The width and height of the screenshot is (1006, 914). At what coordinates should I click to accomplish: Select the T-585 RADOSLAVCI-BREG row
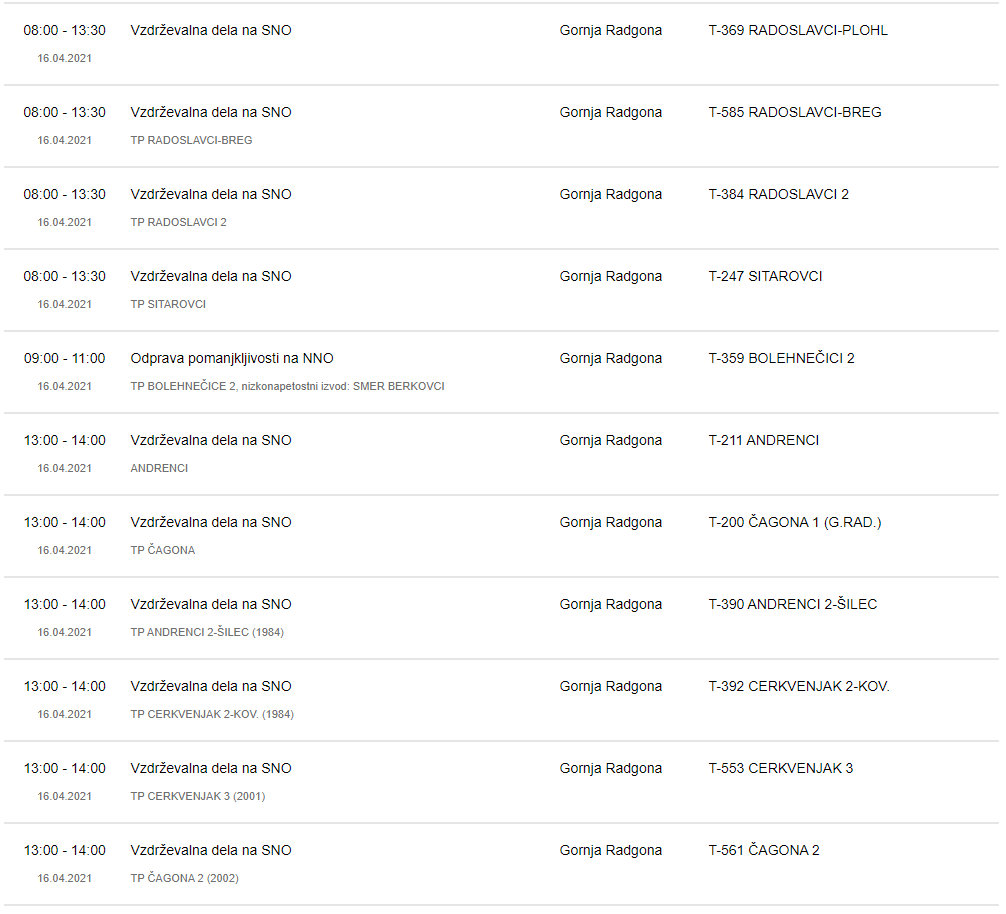tap(794, 112)
